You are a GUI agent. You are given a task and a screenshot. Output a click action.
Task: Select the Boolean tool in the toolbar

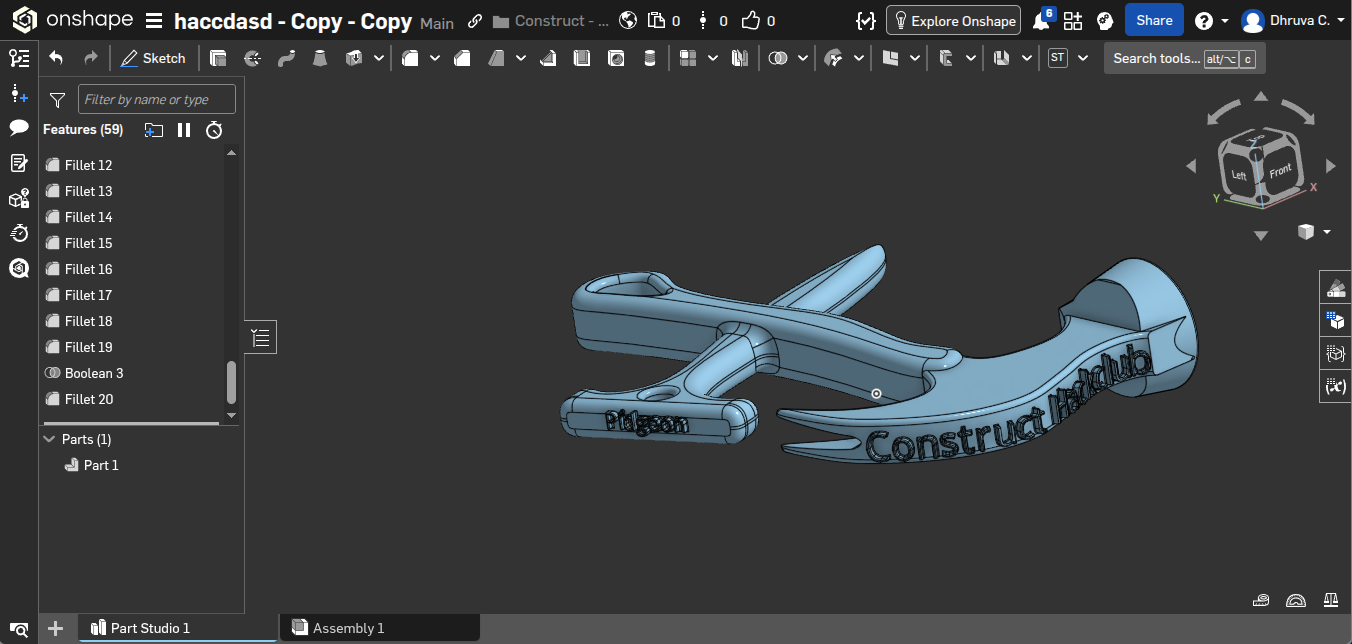[x=778, y=58]
